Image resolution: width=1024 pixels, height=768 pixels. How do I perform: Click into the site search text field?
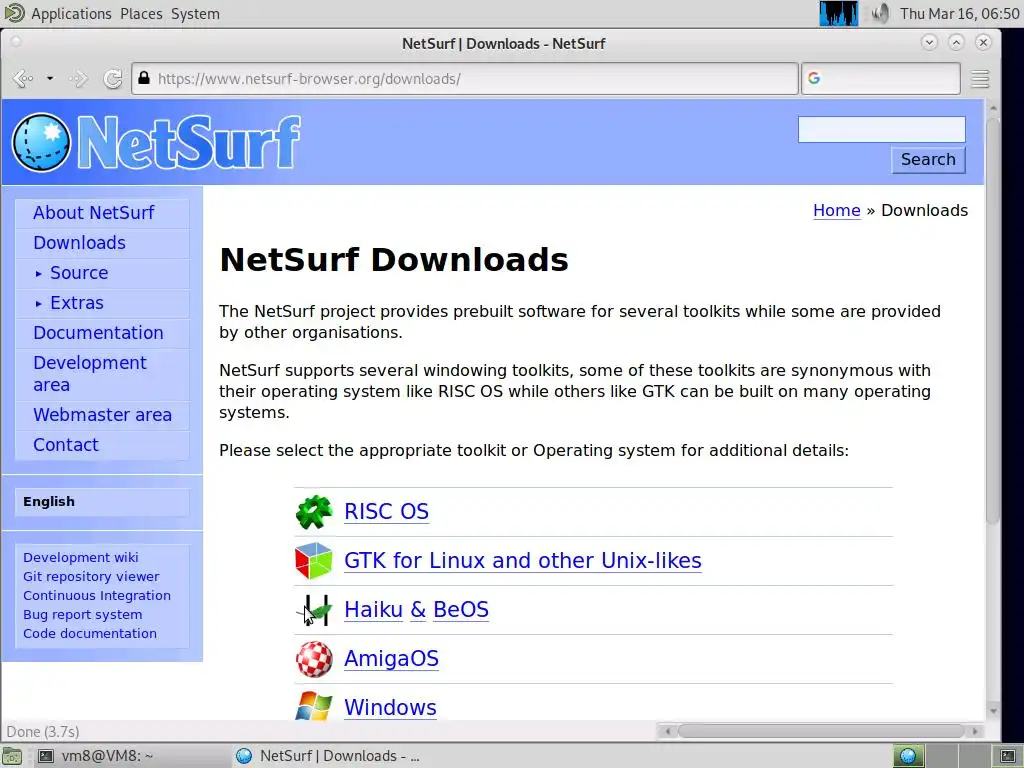click(x=882, y=129)
